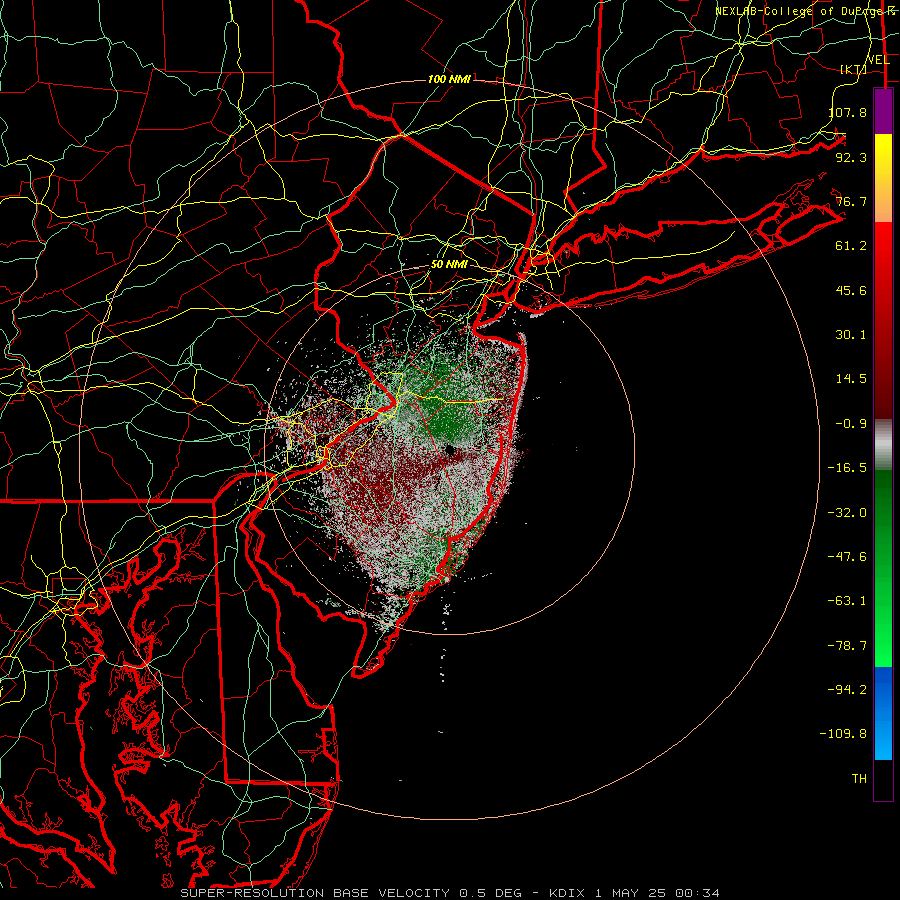Screen dimensions: 900x900
Task: Click the VEL legend heading
Action: coord(878,60)
